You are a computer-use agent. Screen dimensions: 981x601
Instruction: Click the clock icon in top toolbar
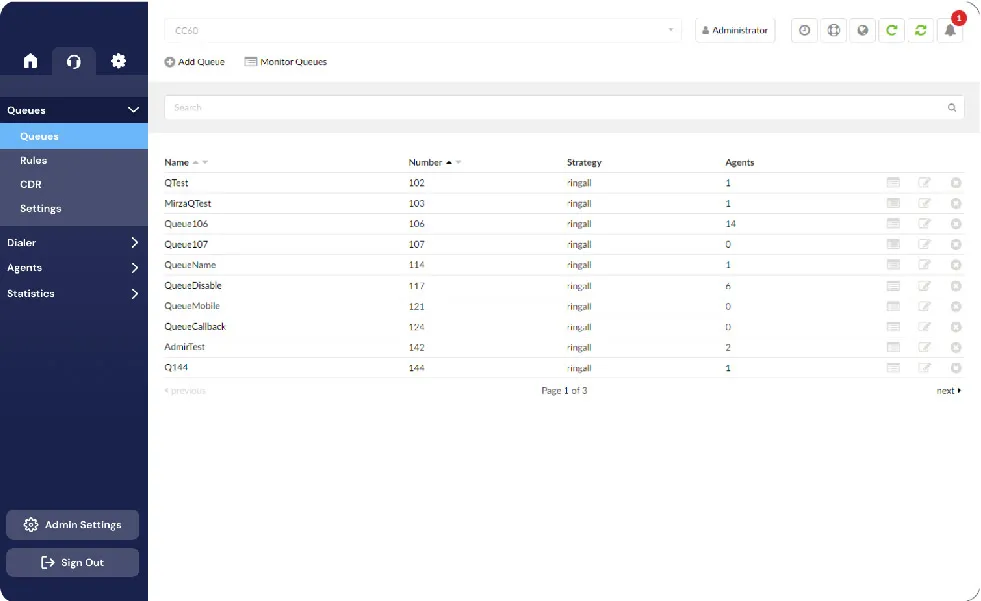point(804,30)
